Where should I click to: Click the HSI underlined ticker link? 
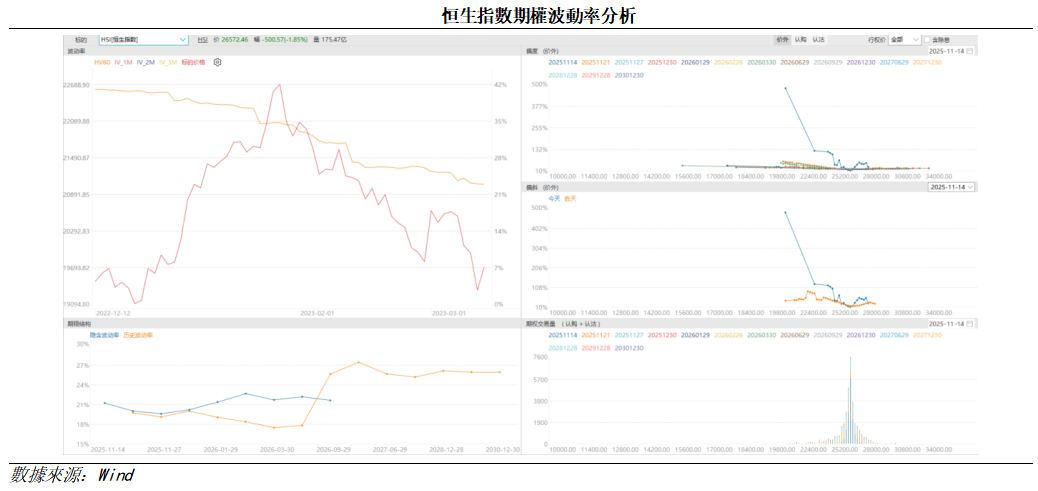202,39
